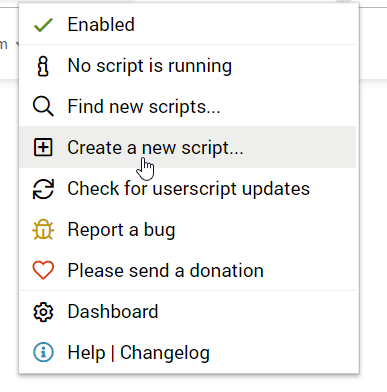Click the yellow bug icon

tap(43, 230)
